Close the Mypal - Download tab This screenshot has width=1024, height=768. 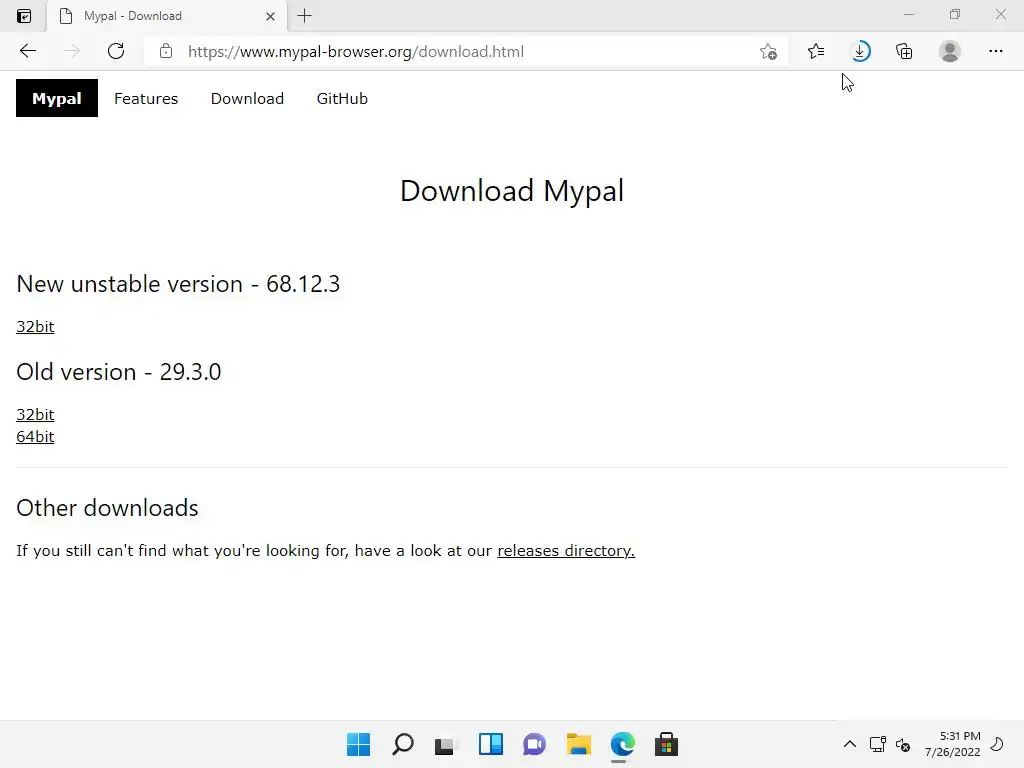pos(270,16)
